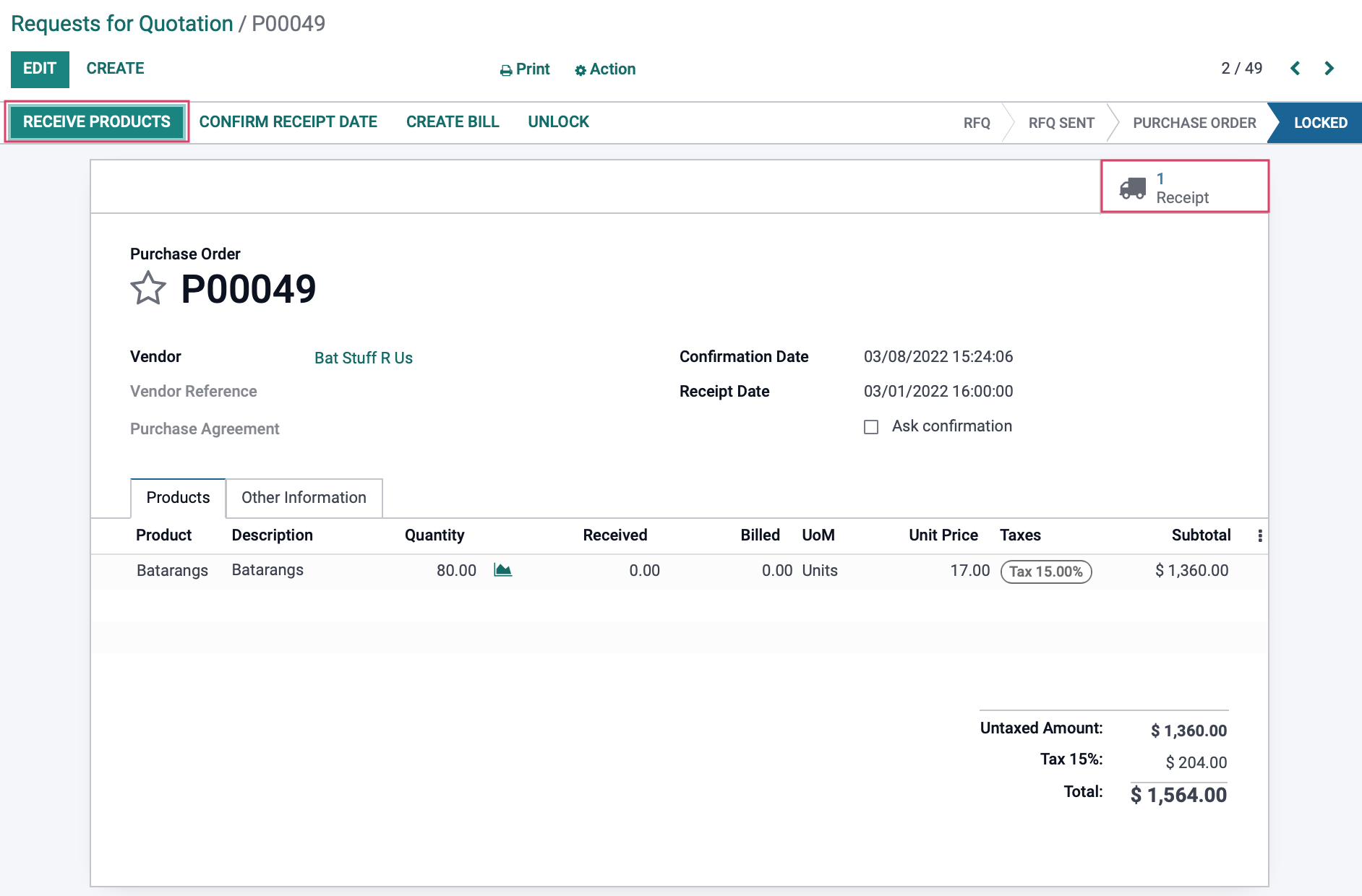Click the quantity value 80.00
The image size is (1362, 896).
click(456, 571)
